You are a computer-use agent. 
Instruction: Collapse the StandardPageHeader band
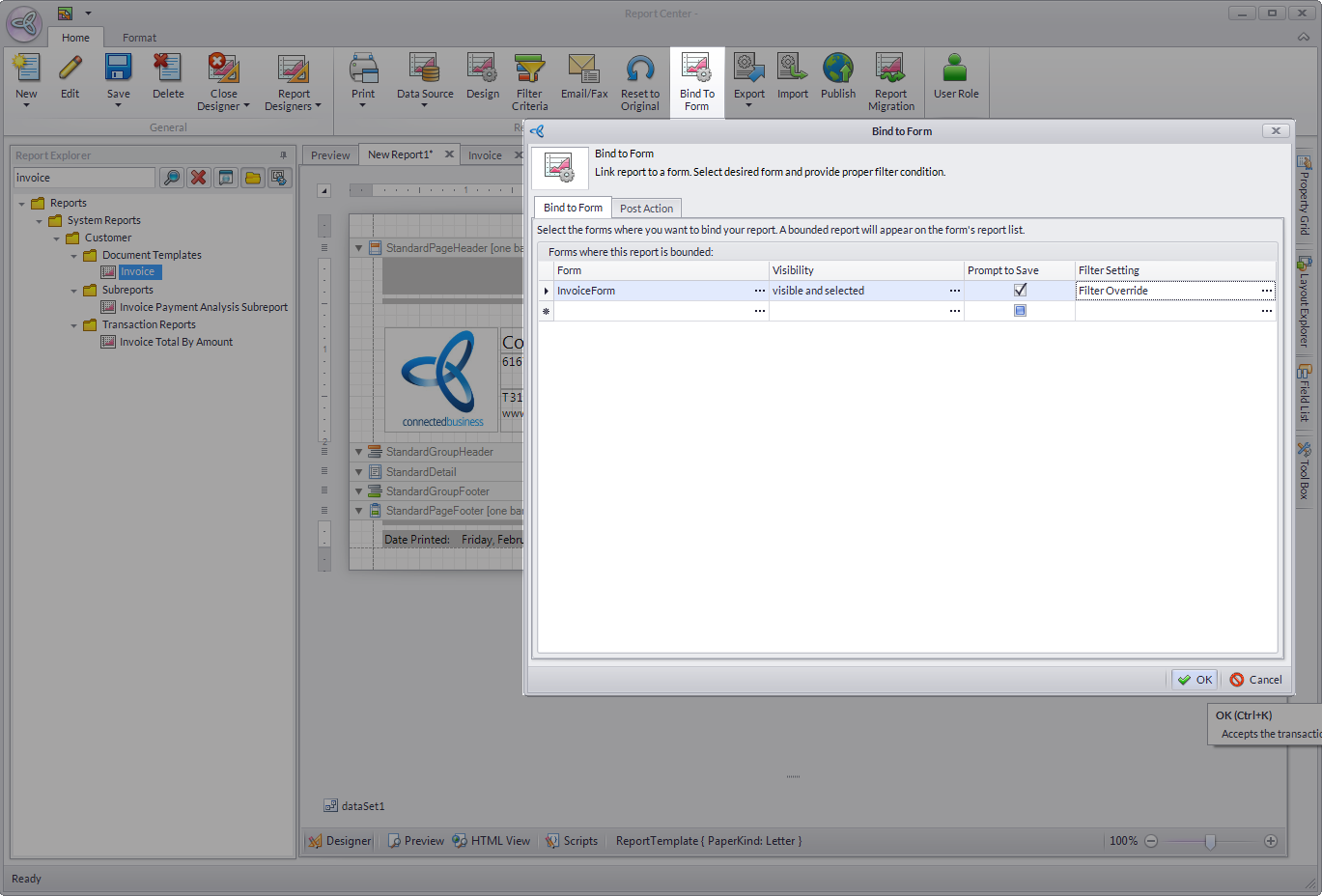tap(358, 248)
